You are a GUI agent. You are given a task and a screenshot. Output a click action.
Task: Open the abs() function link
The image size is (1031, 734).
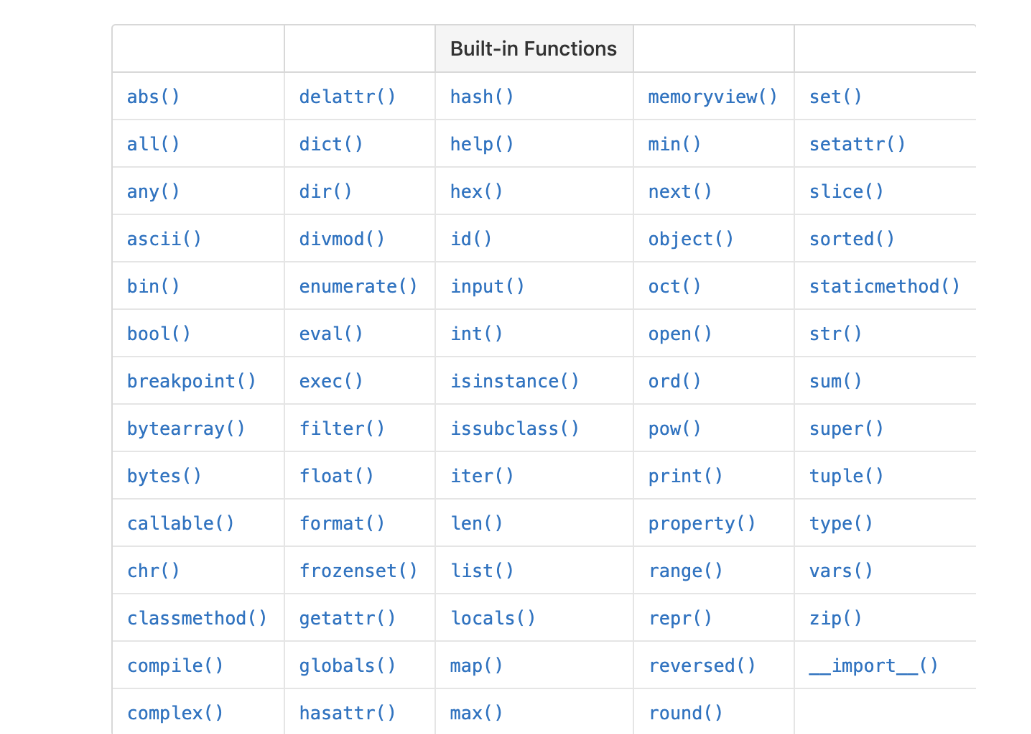click(x=153, y=97)
